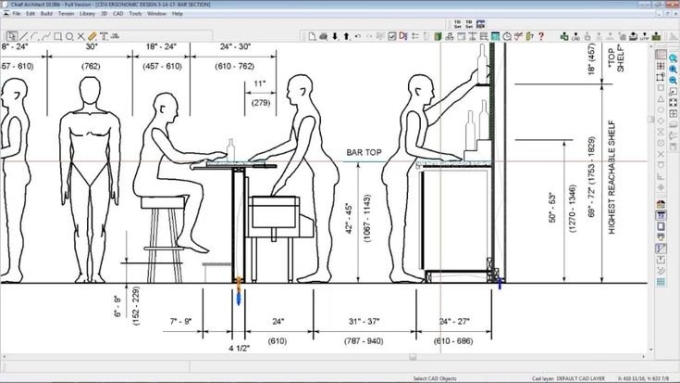
Task: Click the topmost magnifier zoom icon
Action: tap(673, 58)
